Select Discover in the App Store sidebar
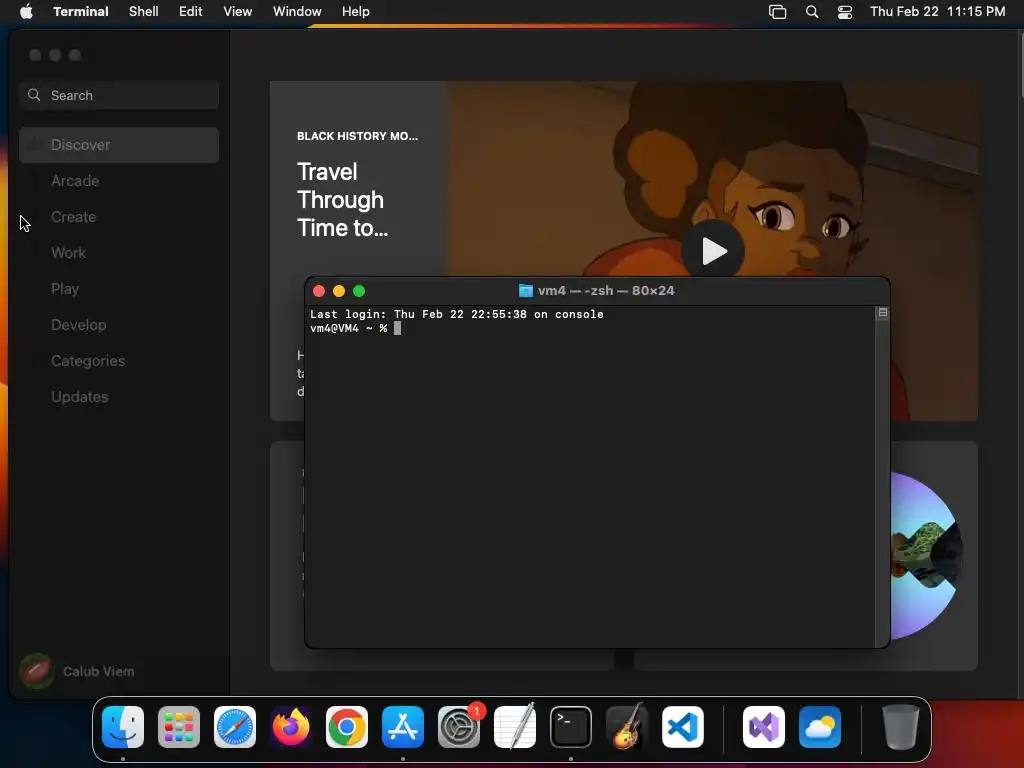Viewport: 1024px width, 768px height. pyautogui.click(x=119, y=145)
